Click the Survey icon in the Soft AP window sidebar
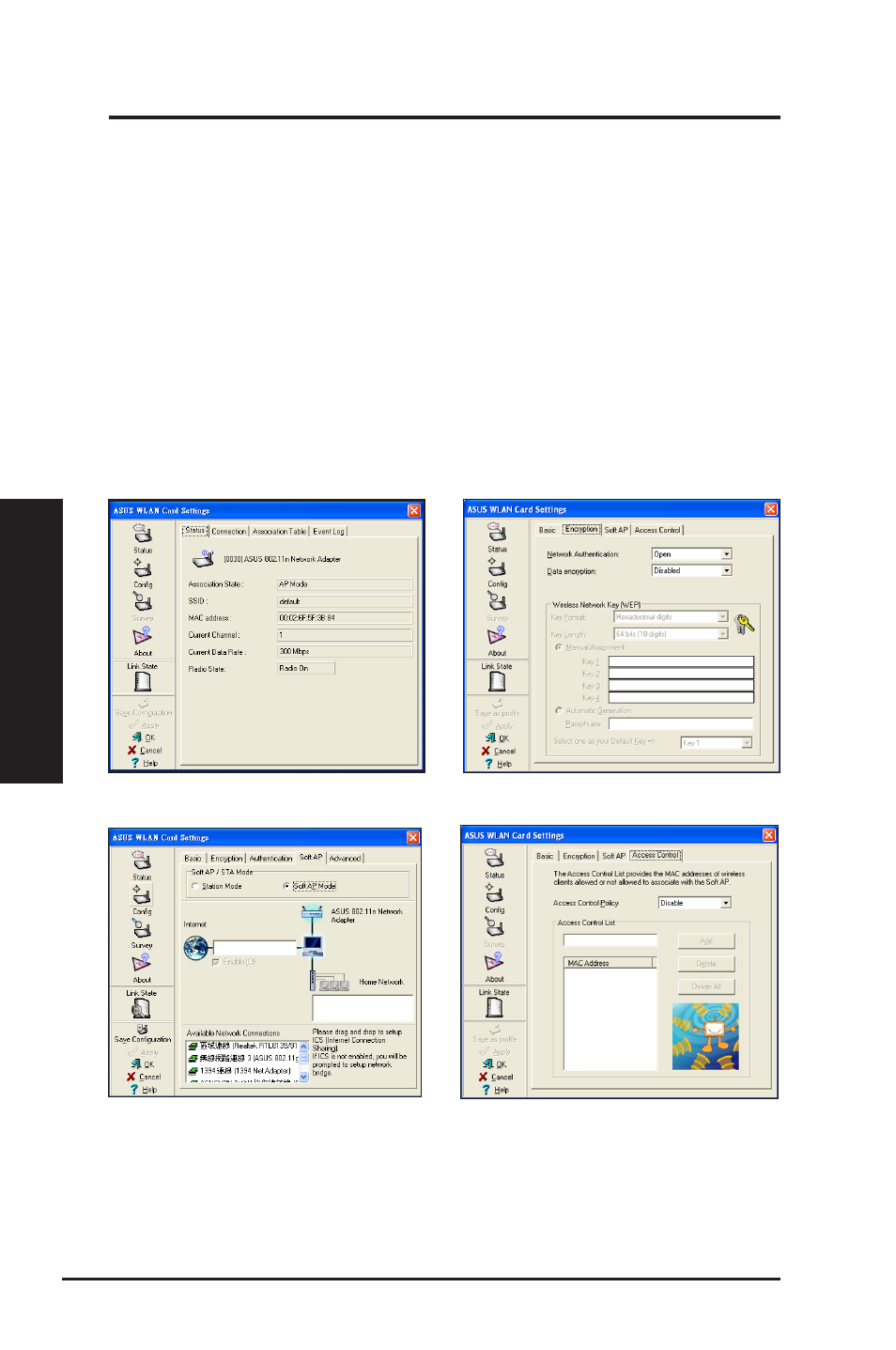Screen dimensions: 896x1350 (x=142, y=928)
